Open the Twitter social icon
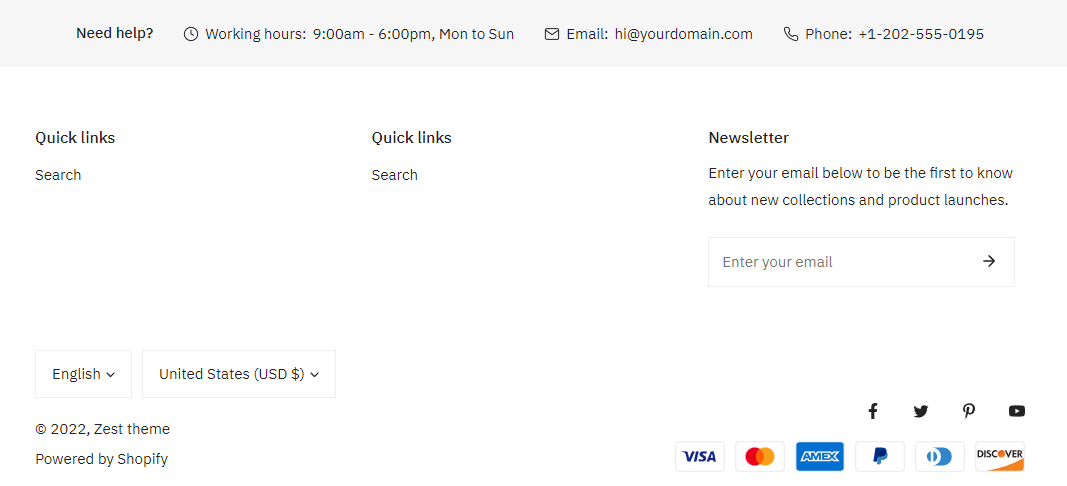The width and height of the screenshot is (1067, 486). pyautogui.click(x=921, y=411)
